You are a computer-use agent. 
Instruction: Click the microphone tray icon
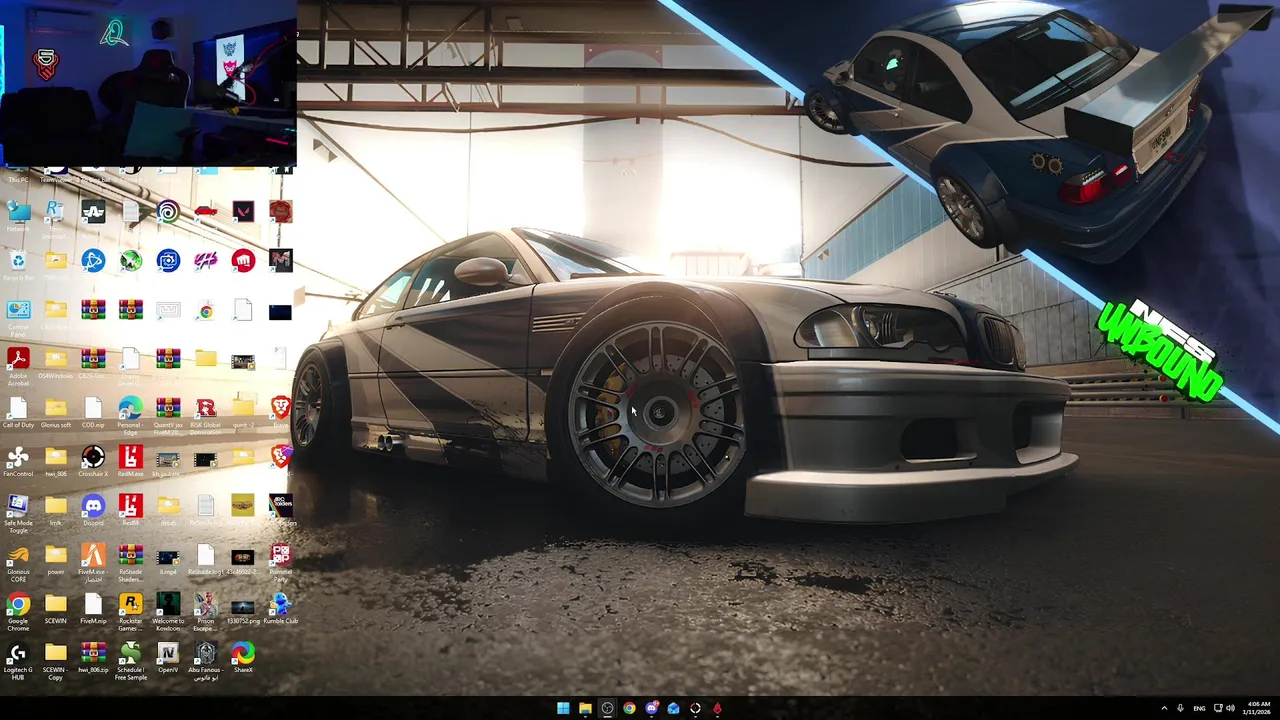coord(1180,708)
